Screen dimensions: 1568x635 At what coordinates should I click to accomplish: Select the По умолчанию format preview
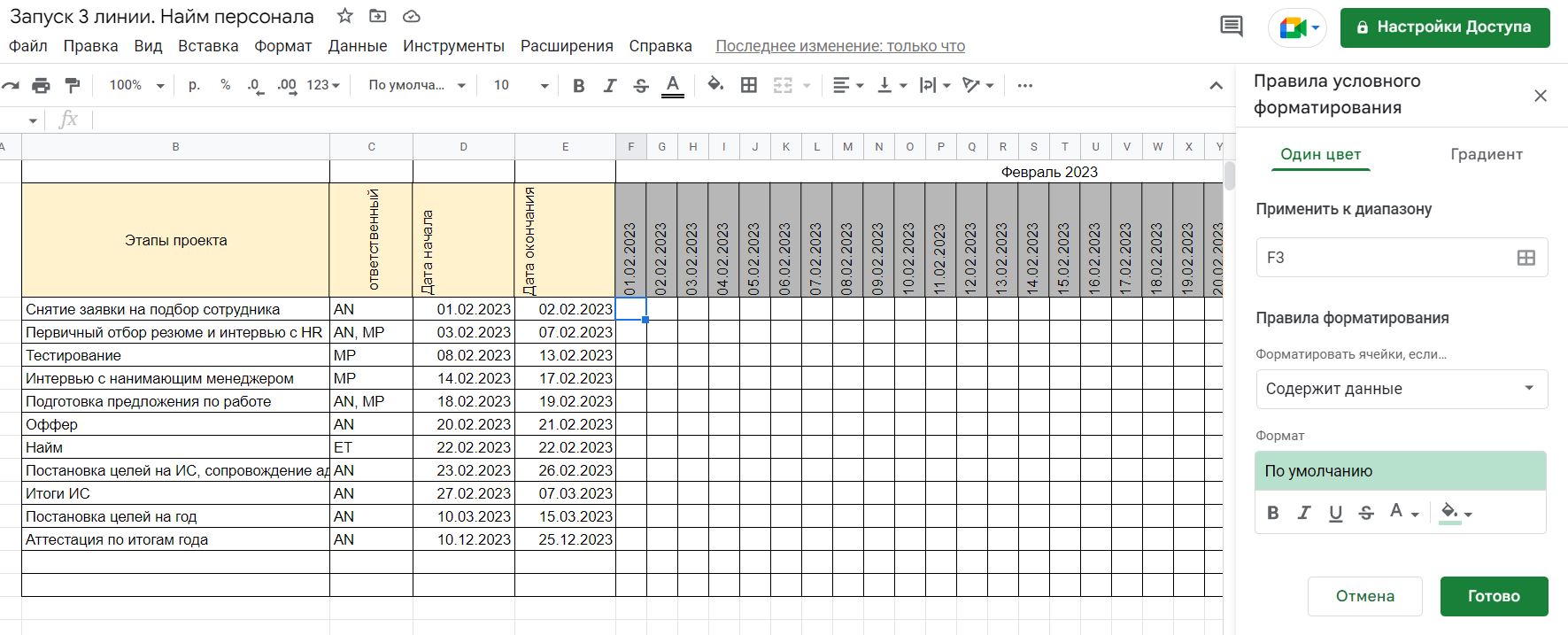pyautogui.click(x=1401, y=471)
